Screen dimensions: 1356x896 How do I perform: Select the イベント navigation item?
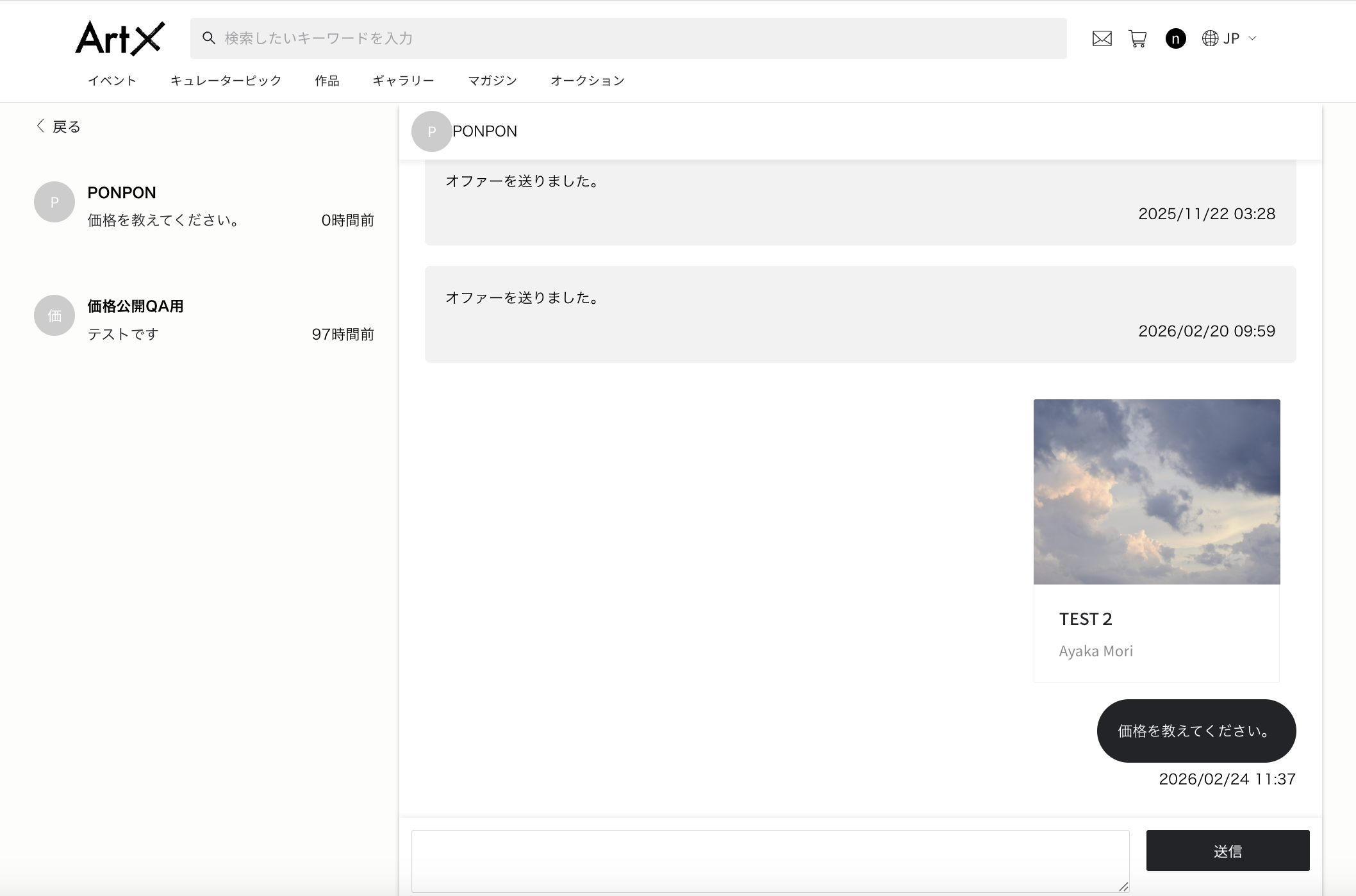[112, 80]
